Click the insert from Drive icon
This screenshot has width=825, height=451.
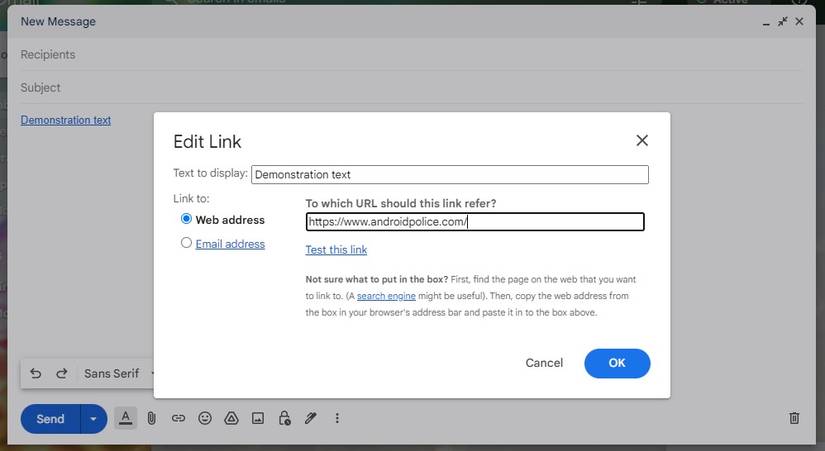(231, 418)
